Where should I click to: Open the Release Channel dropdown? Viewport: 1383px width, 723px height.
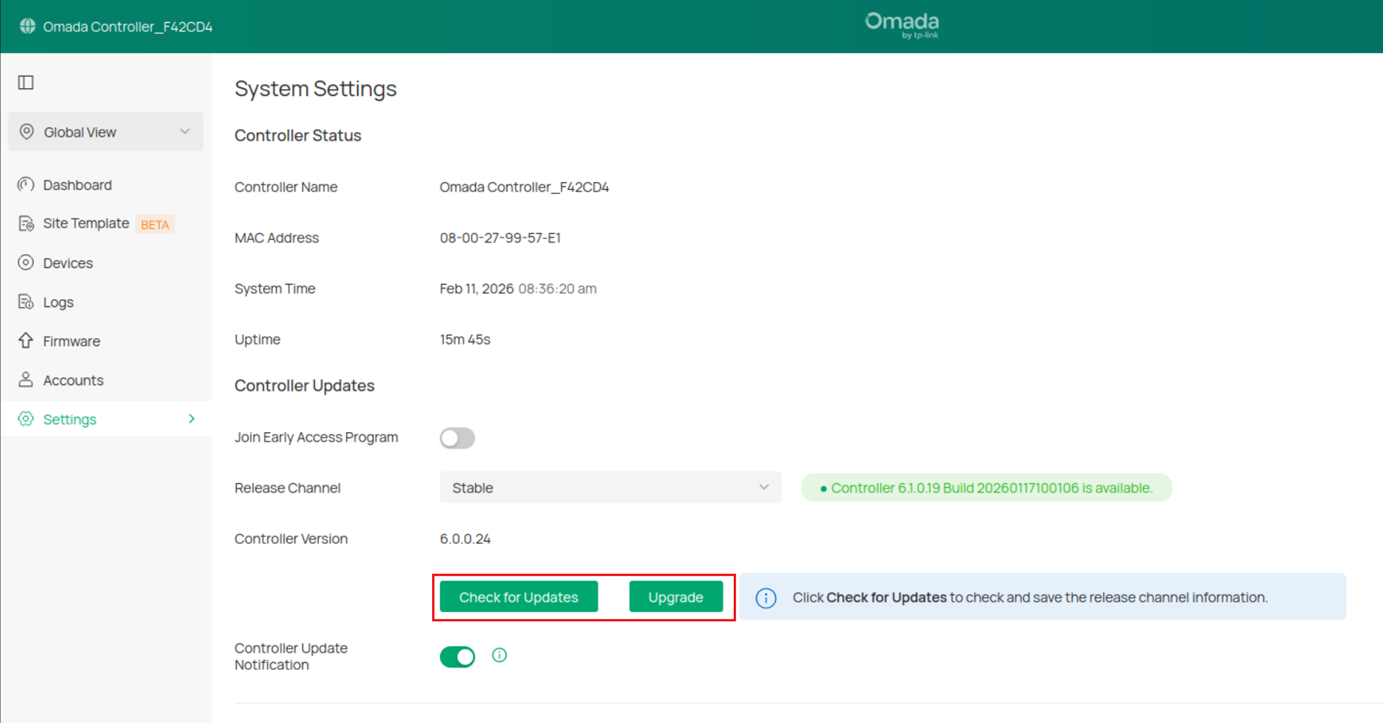(x=610, y=488)
